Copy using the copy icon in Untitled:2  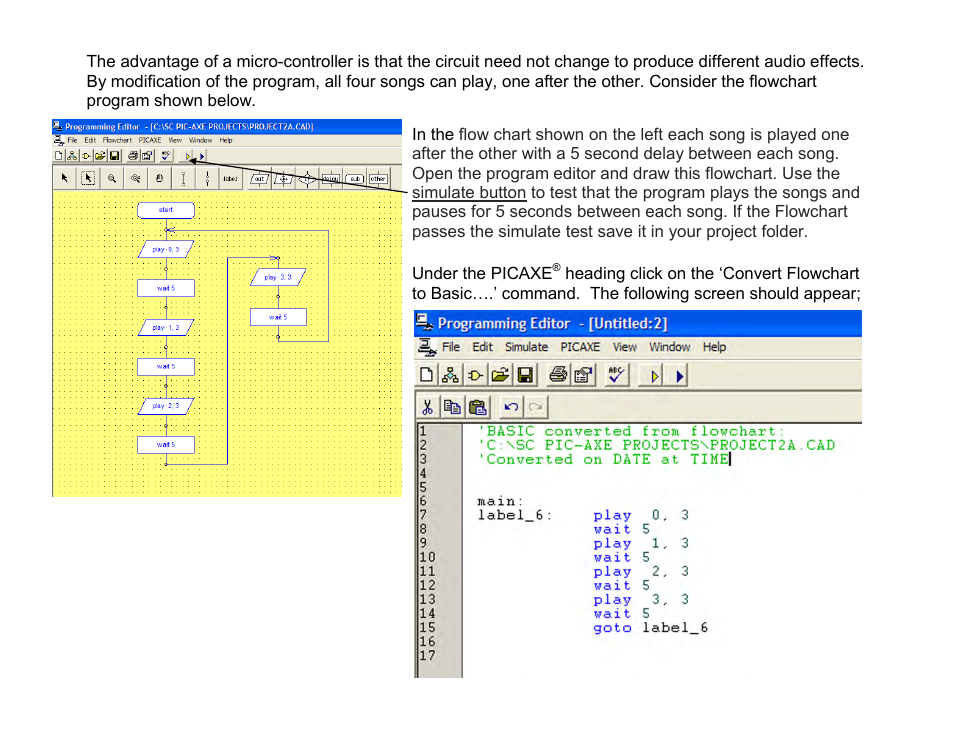coord(452,407)
